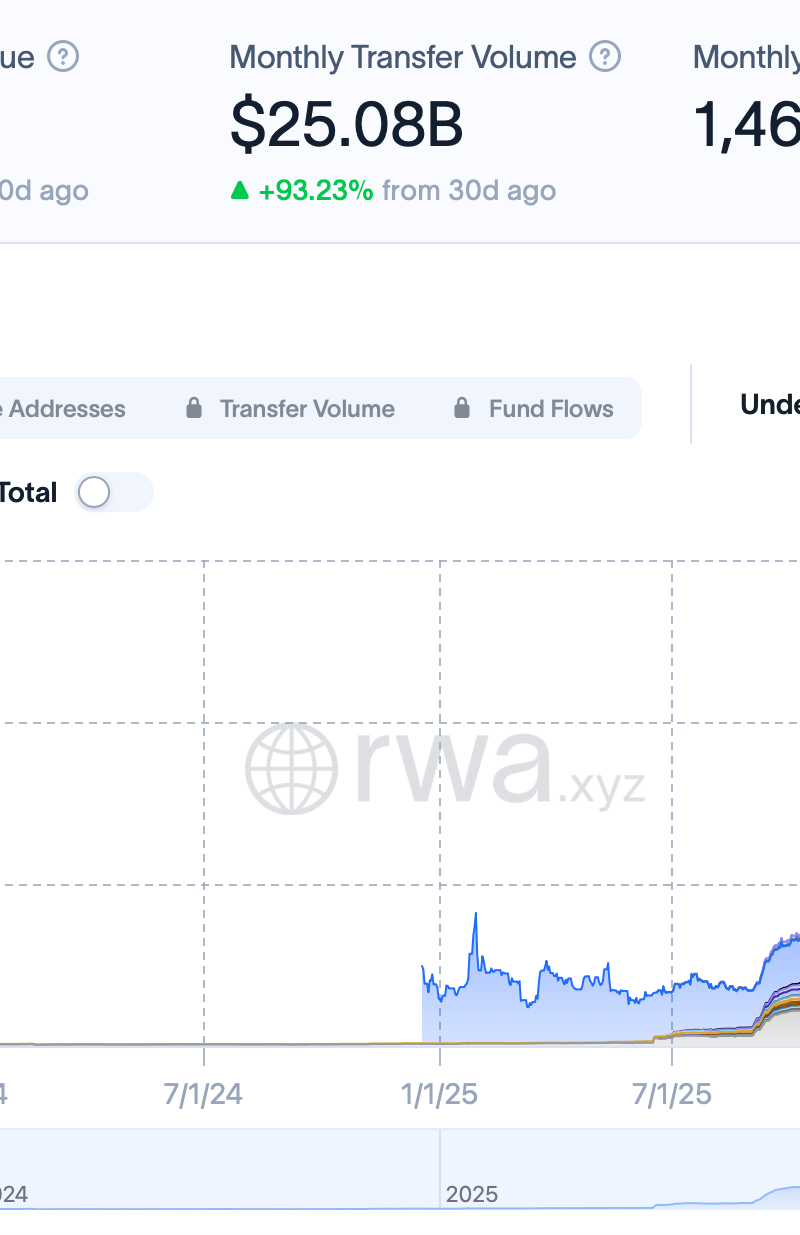The image size is (800, 1235).
Task: Click the lock icon on Transfer Volume
Action: (194, 408)
